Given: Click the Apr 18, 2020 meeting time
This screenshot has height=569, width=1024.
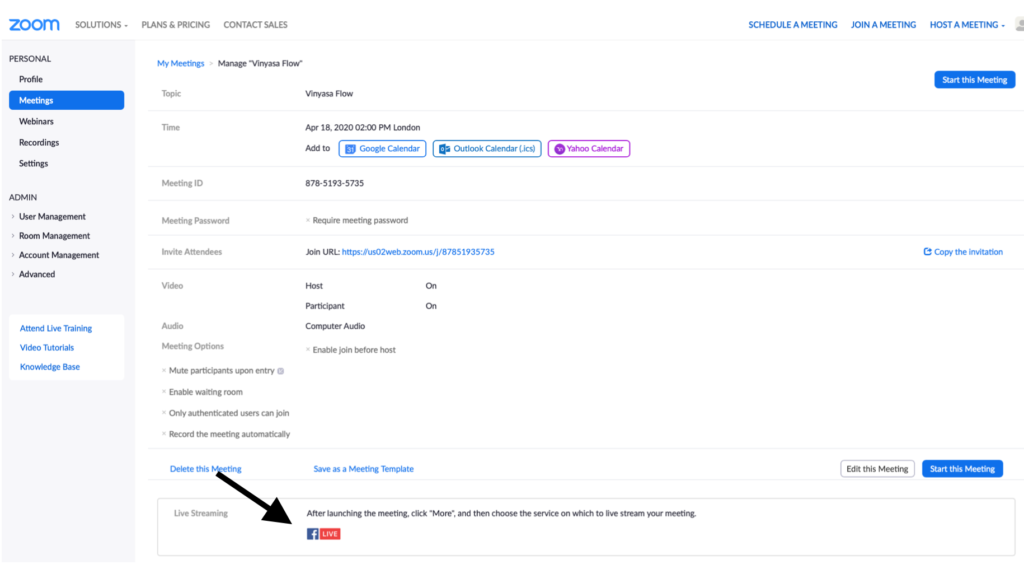Looking at the screenshot, I should point(362,127).
